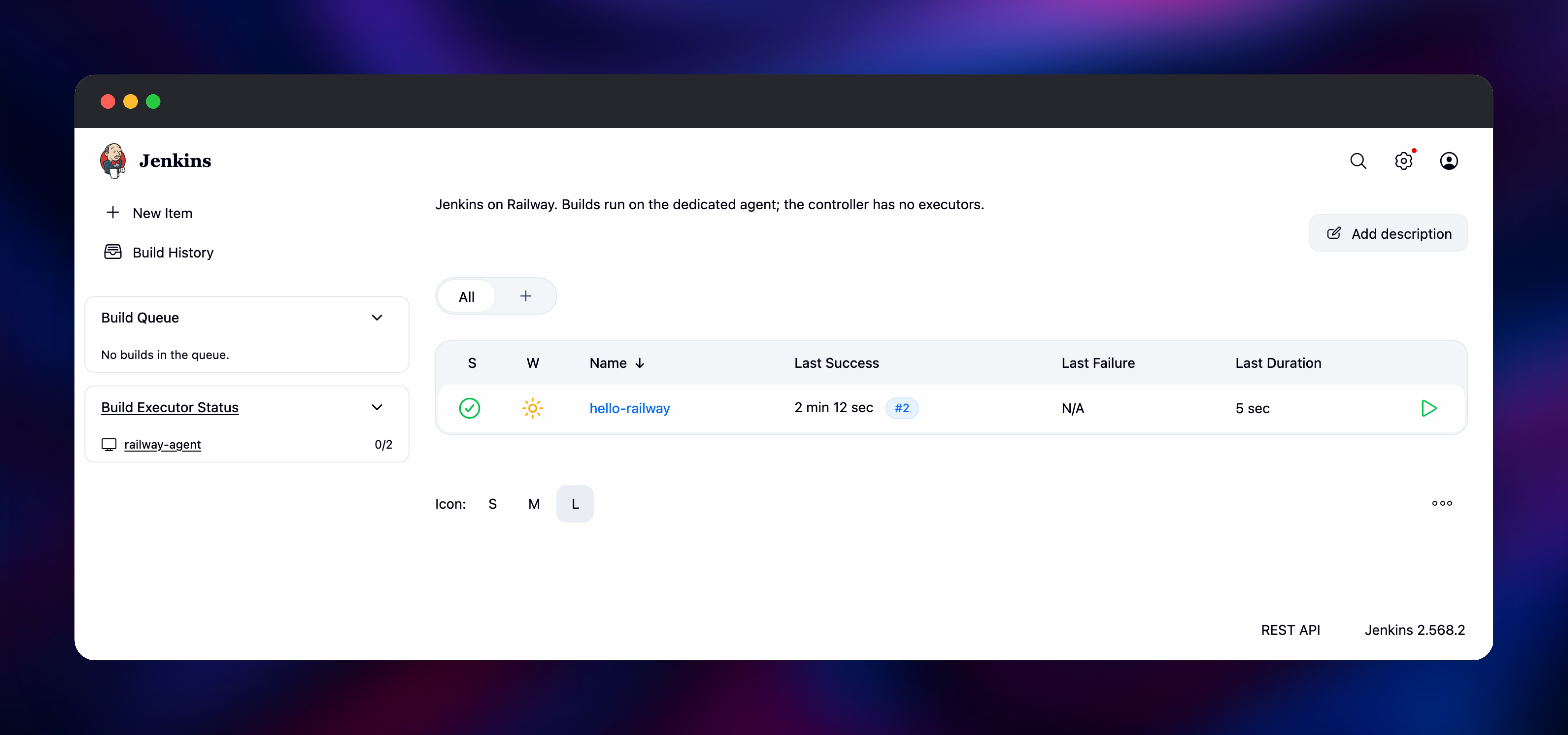The height and width of the screenshot is (735, 1568).
Task: Open Build Executor Status link
Action: (x=170, y=407)
